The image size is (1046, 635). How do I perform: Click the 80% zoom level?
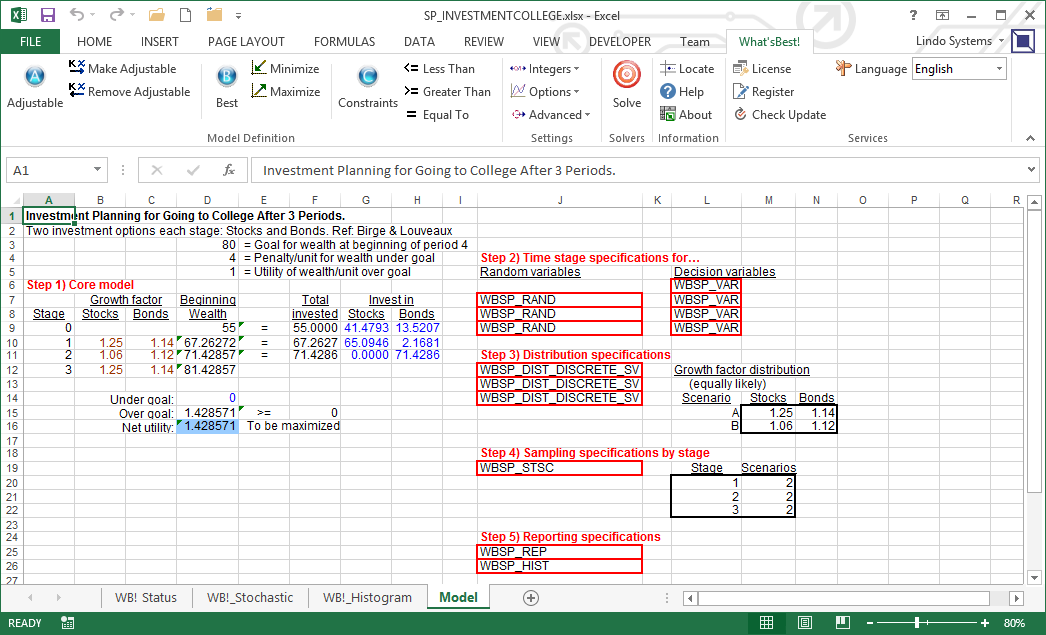tap(1014, 623)
